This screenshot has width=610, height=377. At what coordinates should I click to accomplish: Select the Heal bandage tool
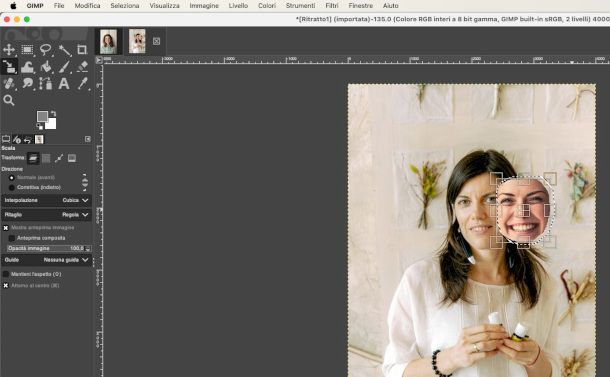(9, 83)
